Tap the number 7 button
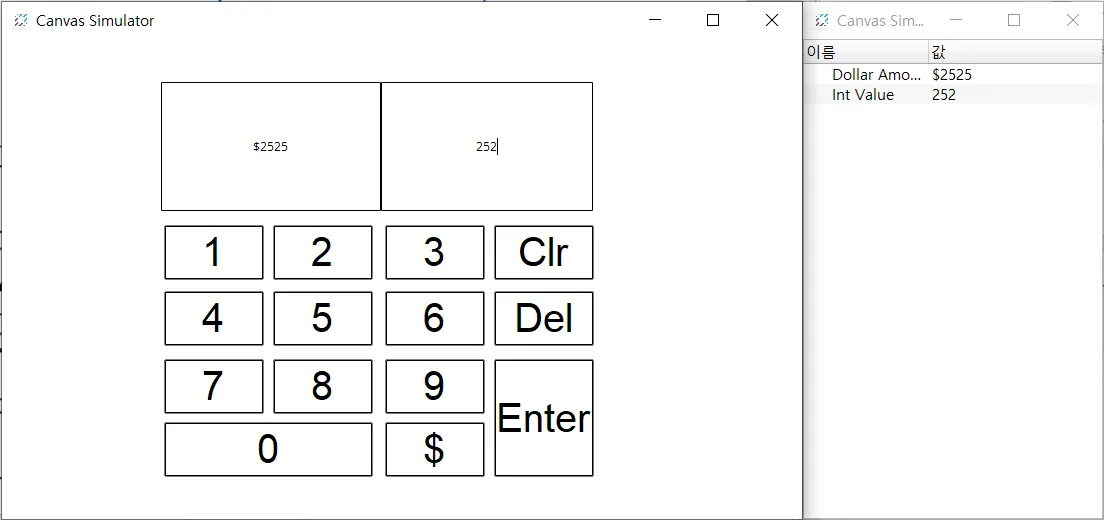Viewport: 1104px width, 520px height. click(x=213, y=386)
